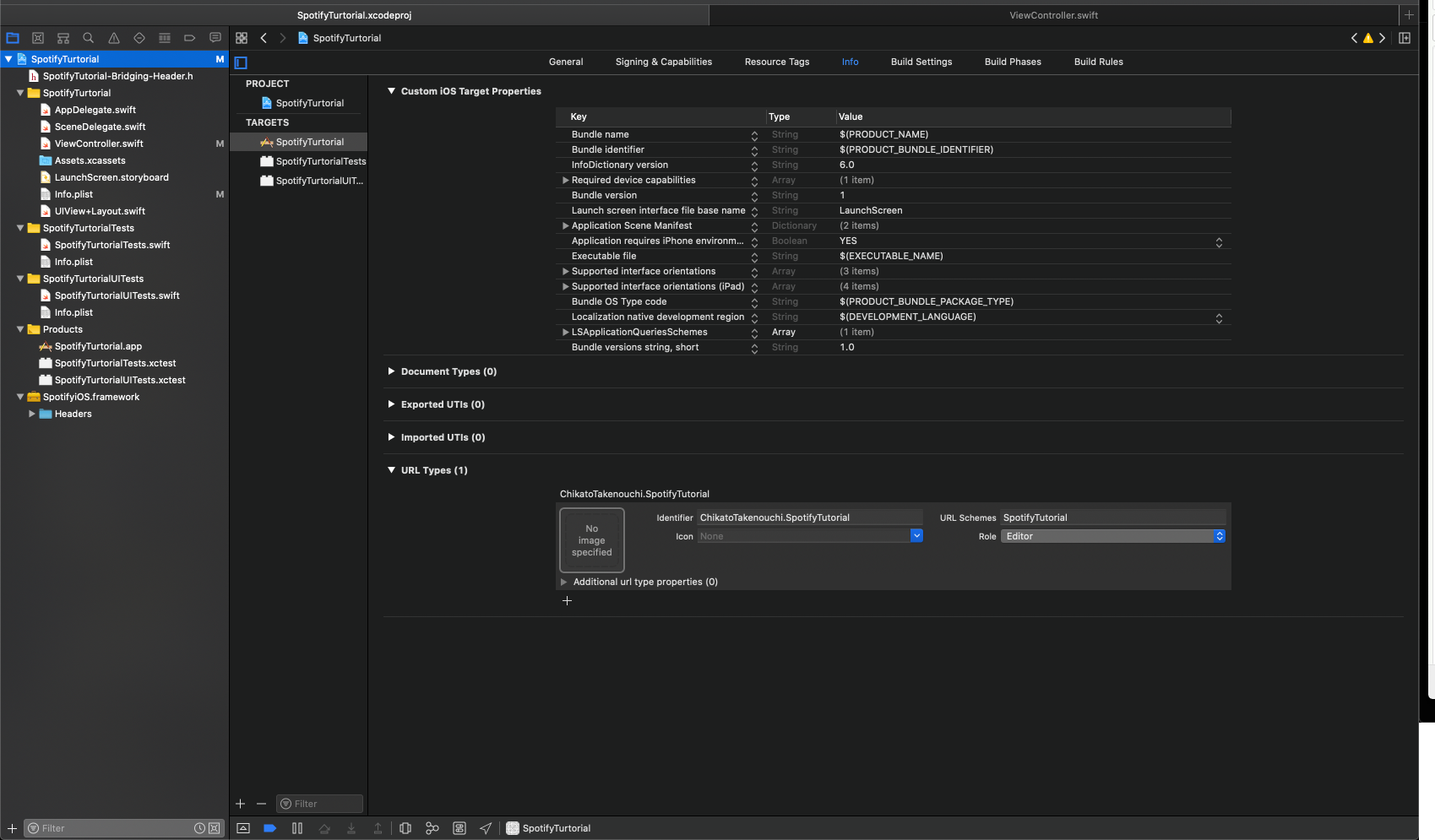The image size is (1435, 840).
Task: Switch to Signing & Capabilities tab
Action: 663,62
